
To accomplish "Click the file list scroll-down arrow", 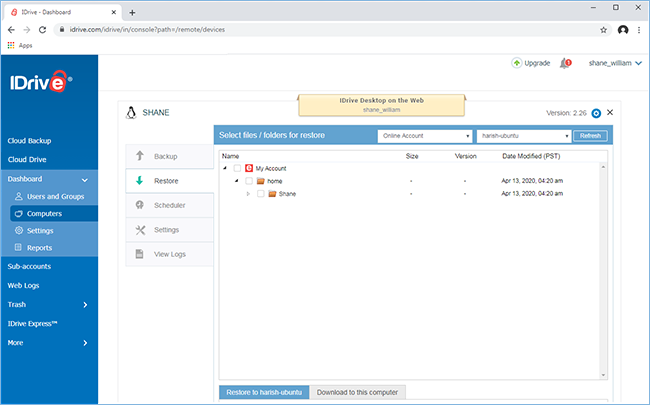I will [603, 375].
